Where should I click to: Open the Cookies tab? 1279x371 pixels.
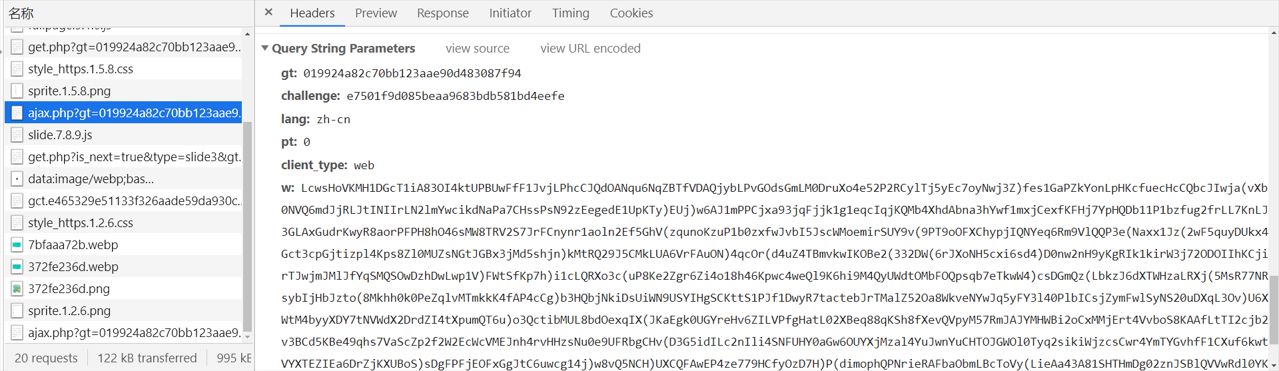tap(631, 13)
